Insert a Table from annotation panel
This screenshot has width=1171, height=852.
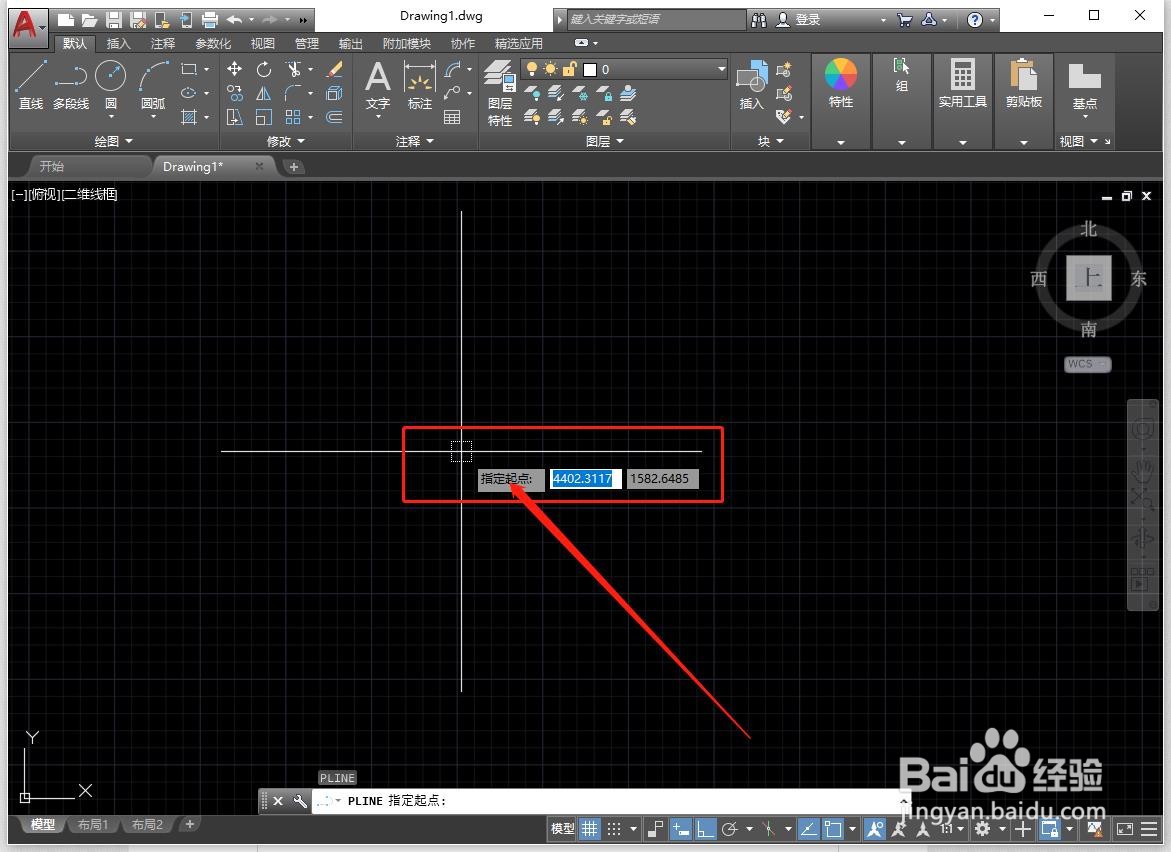(x=452, y=117)
